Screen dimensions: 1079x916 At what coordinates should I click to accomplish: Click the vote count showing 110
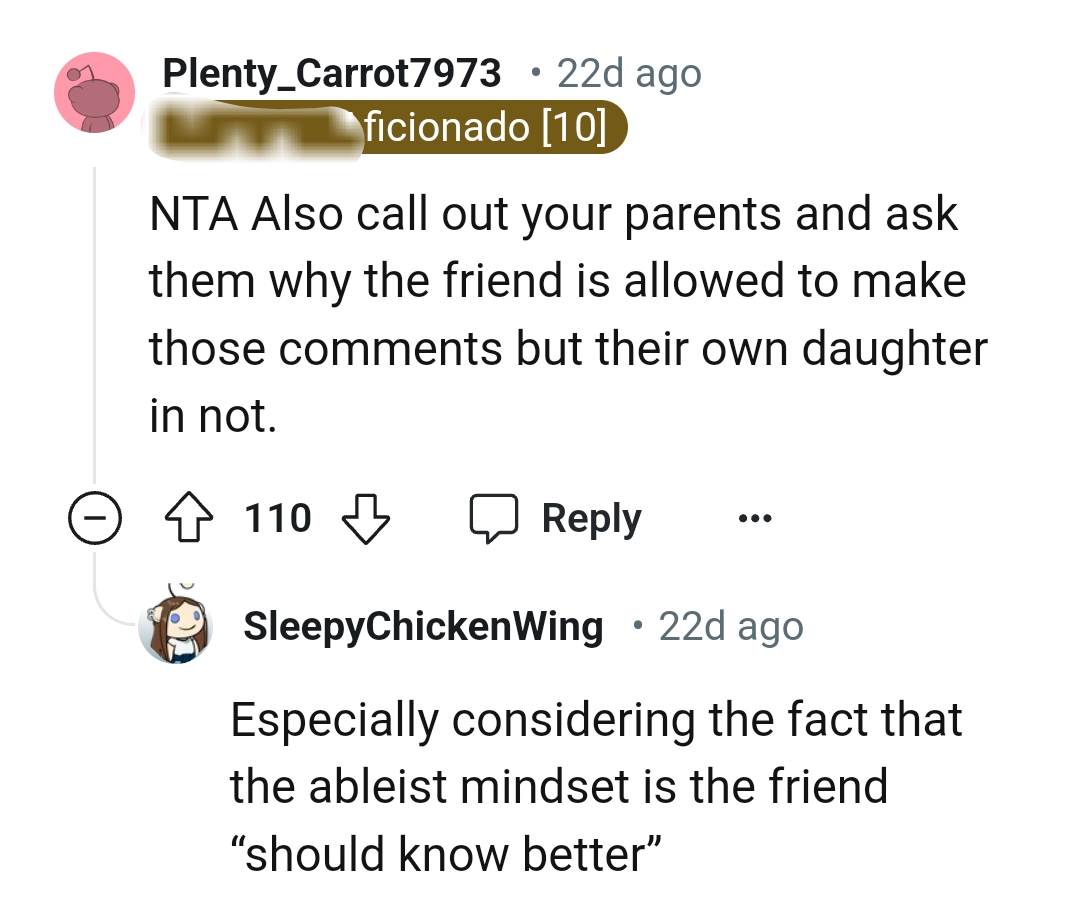pos(276,517)
